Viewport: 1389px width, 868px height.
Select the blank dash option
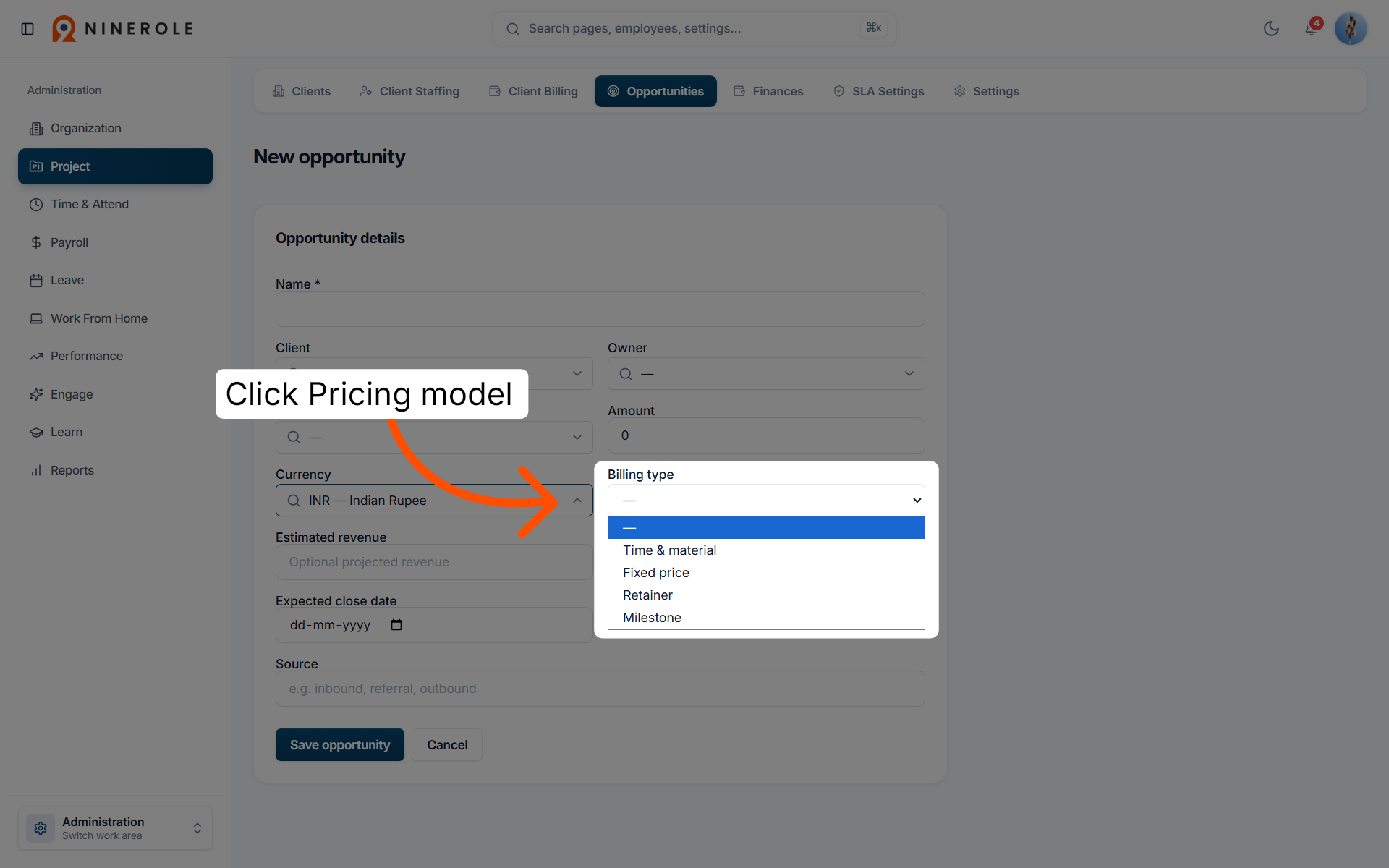[766, 528]
